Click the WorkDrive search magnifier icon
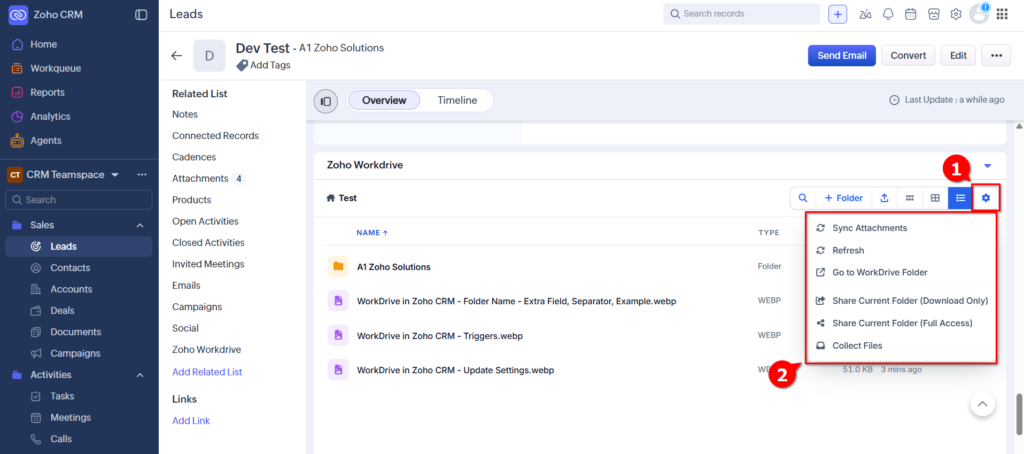 803,198
